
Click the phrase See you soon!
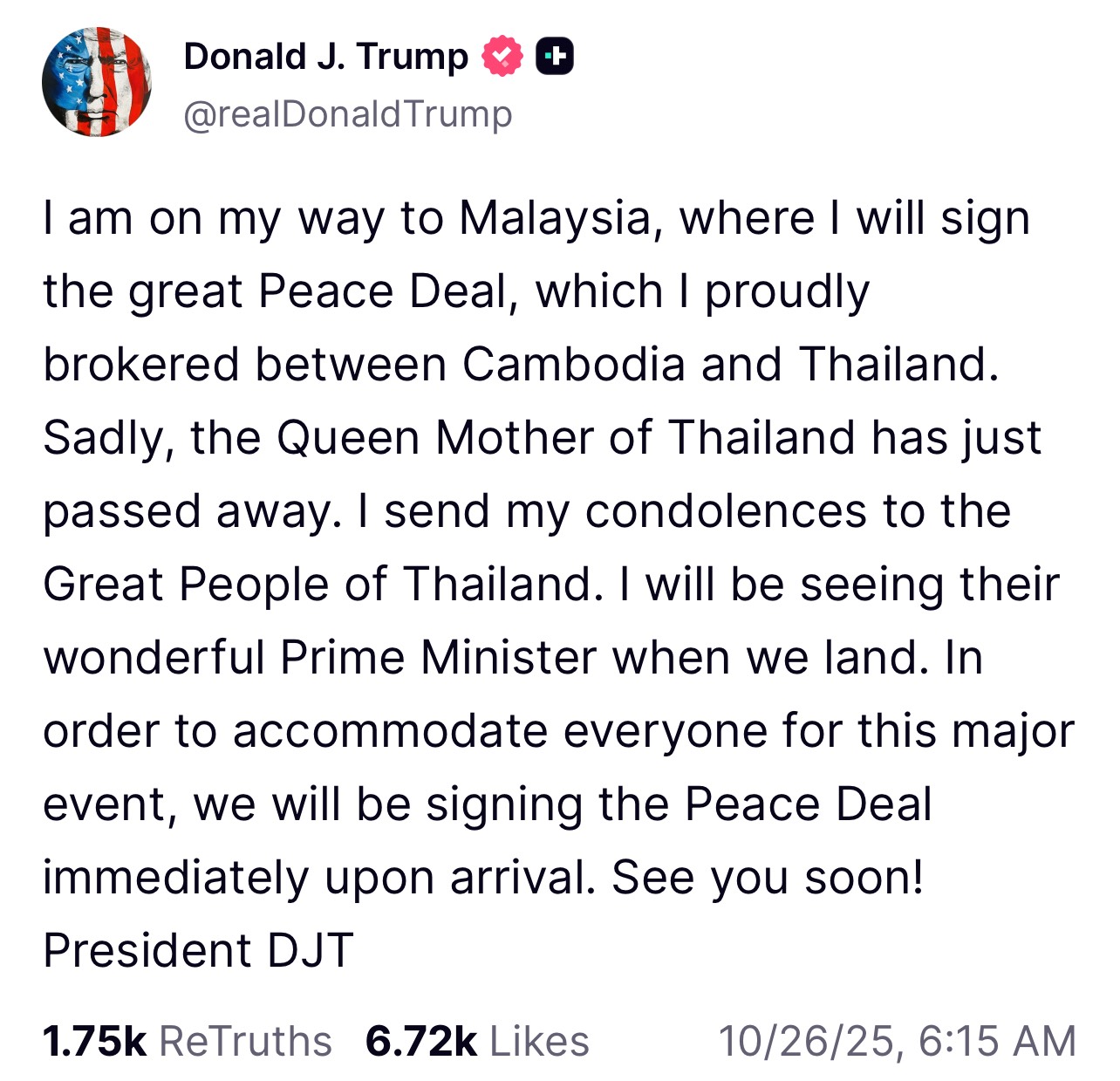[x=767, y=877]
